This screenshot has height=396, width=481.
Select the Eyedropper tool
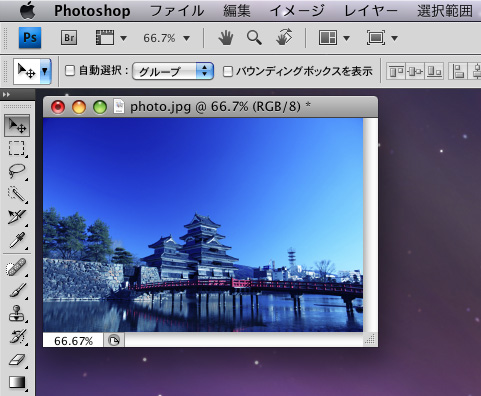pyautogui.click(x=17, y=240)
